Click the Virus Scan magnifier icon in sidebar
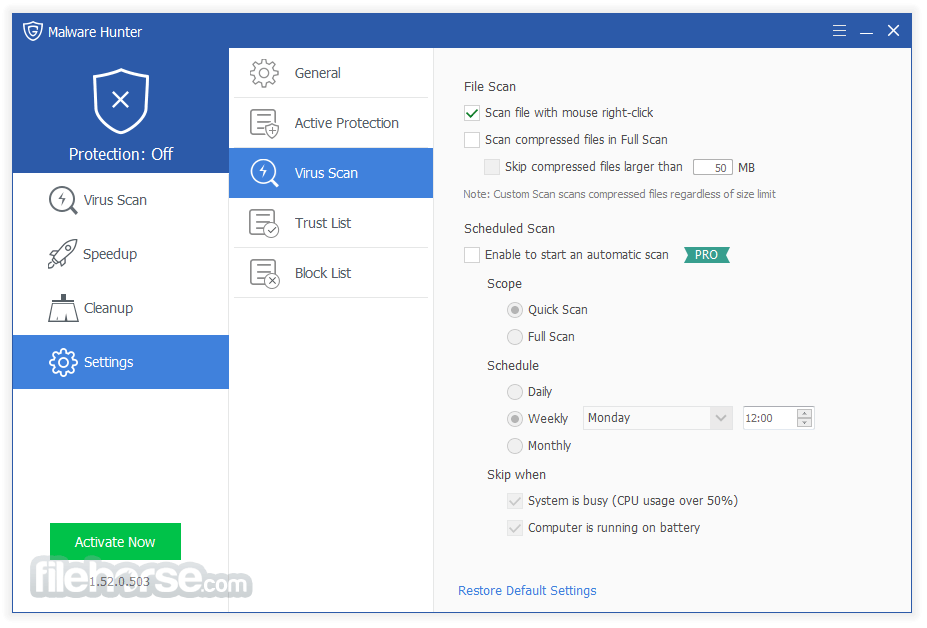Viewport: 927px width, 628px height. (63, 200)
